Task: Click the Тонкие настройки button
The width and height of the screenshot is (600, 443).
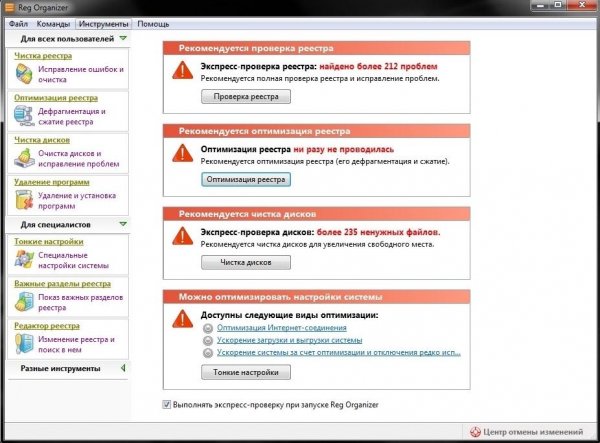Action: (x=246, y=372)
